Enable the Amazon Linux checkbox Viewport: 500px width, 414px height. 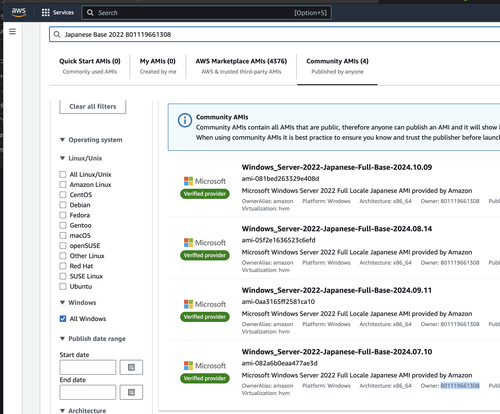click(63, 184)
